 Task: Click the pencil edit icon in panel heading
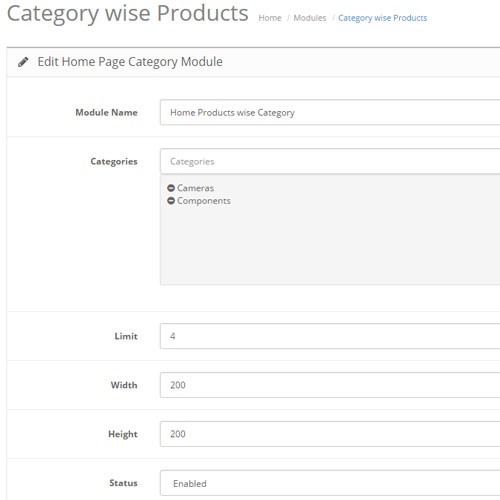coord(23,62)
